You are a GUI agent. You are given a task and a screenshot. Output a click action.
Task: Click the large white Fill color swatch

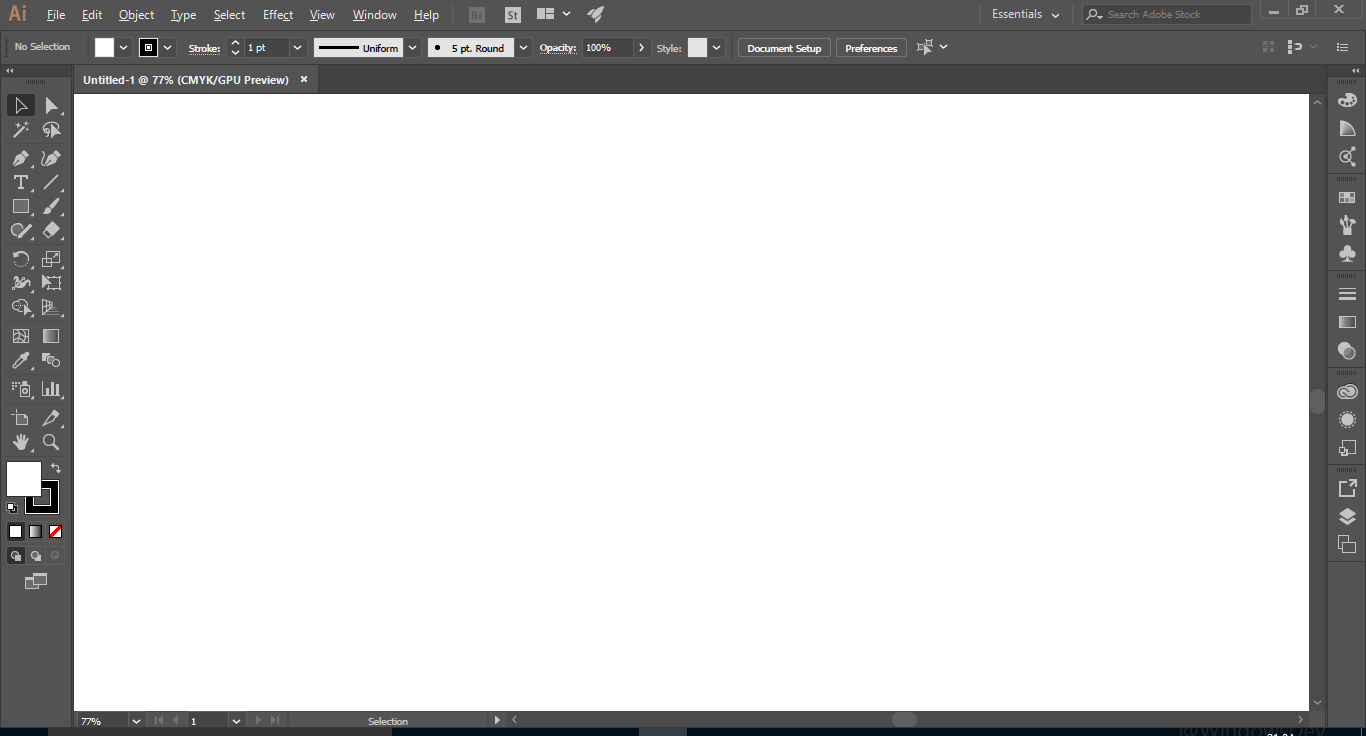pyautogui.click(x=22, y=478)
